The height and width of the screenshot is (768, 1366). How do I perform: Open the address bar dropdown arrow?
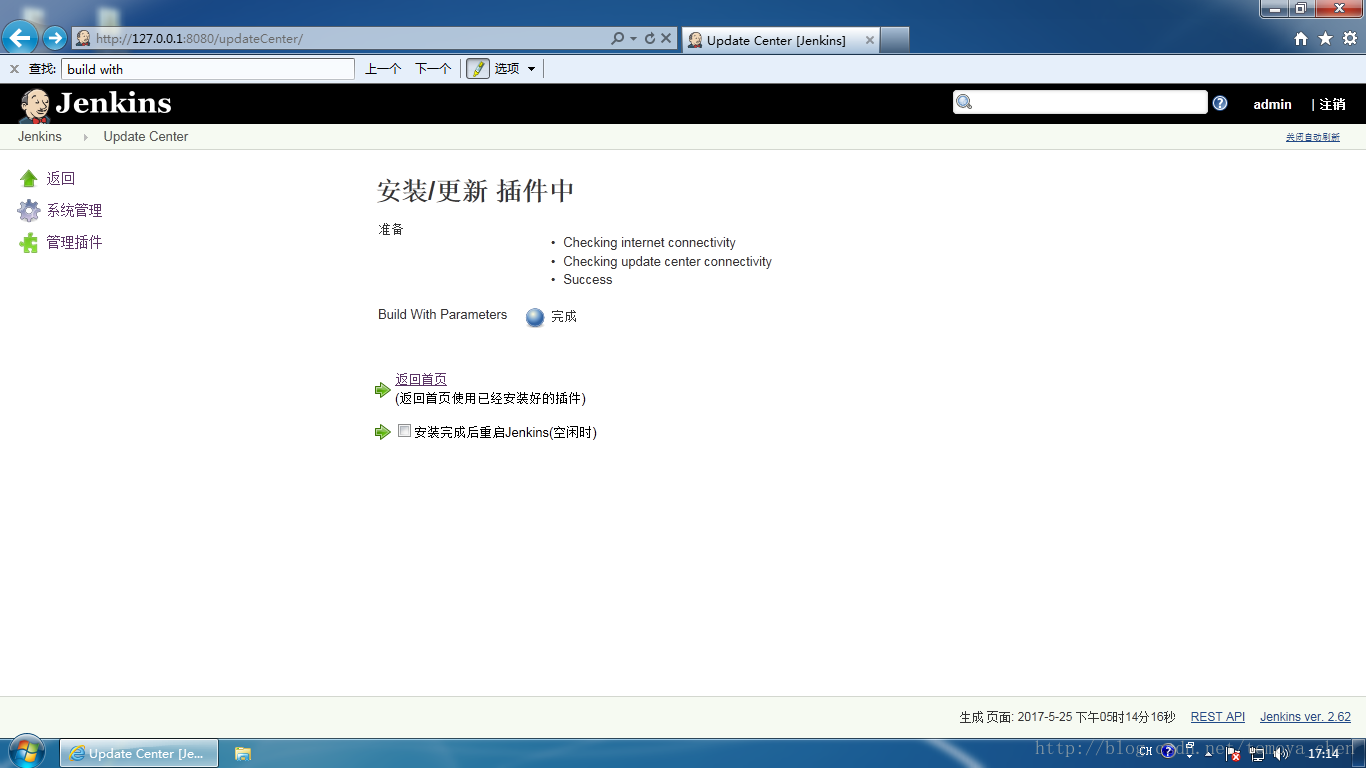634,39
